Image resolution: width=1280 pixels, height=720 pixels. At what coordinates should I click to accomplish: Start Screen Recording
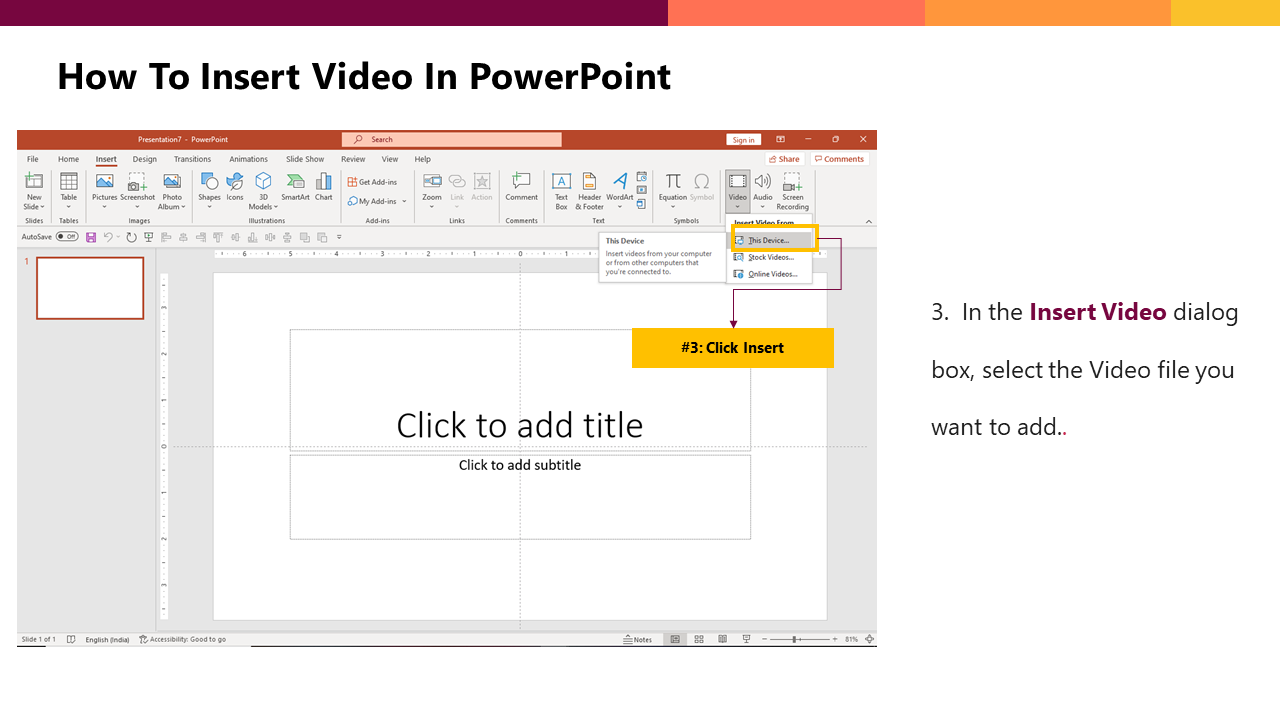tap(792, 189)
